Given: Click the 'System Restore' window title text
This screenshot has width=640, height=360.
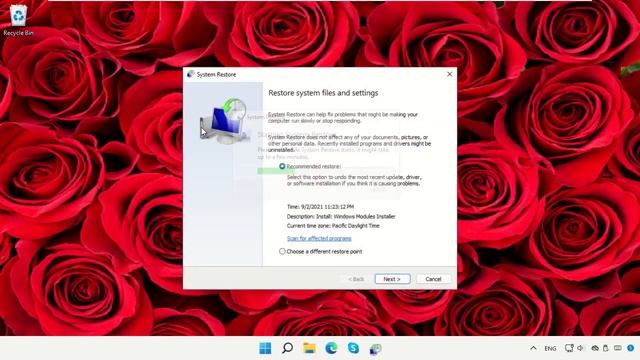Looking at the screenshot, I should (x=216, y=75).
